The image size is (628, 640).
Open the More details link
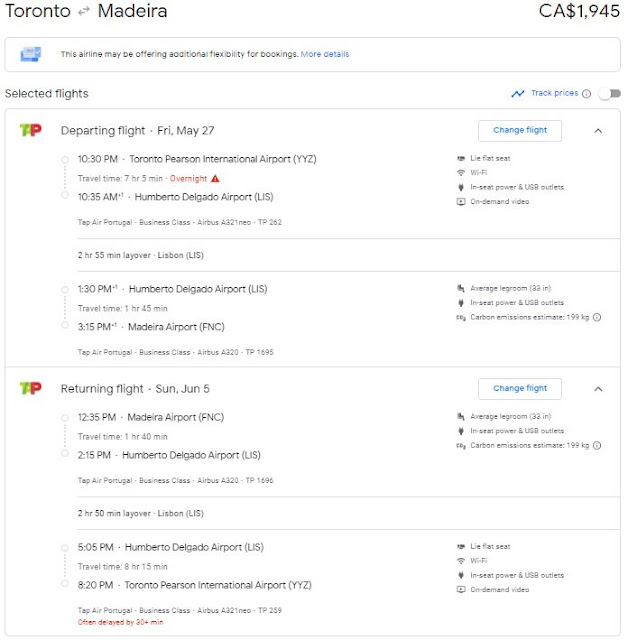pos(325,54)
